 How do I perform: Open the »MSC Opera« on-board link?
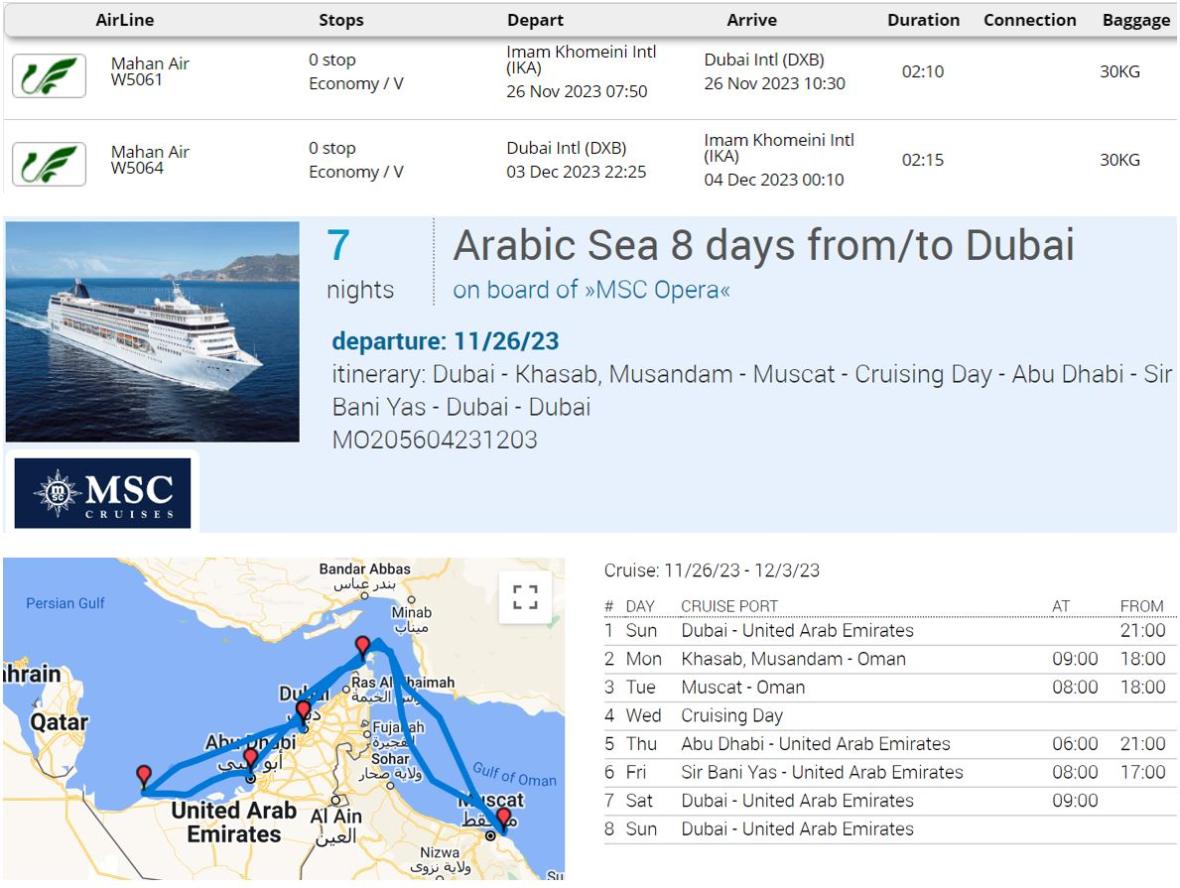(x=591, y=289)
